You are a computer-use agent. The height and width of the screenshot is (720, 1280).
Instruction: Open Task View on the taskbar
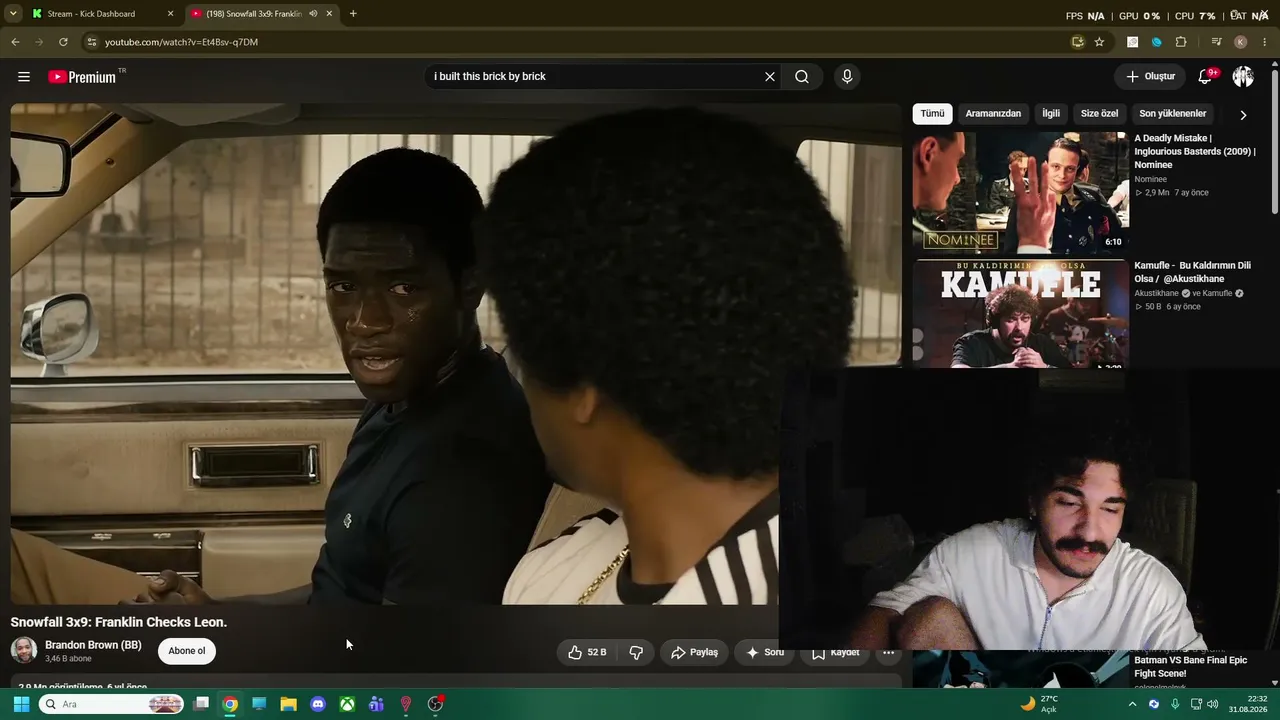coord(201,704)
